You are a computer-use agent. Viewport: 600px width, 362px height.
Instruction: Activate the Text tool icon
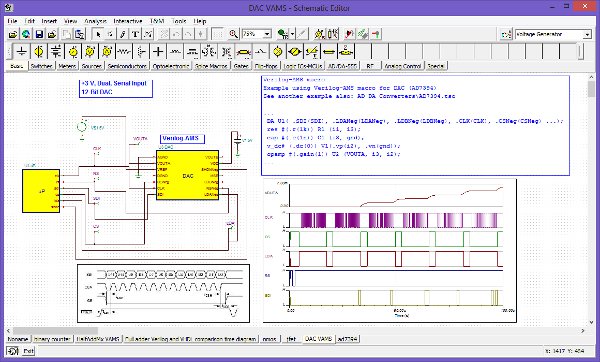[x=135, y=34]
